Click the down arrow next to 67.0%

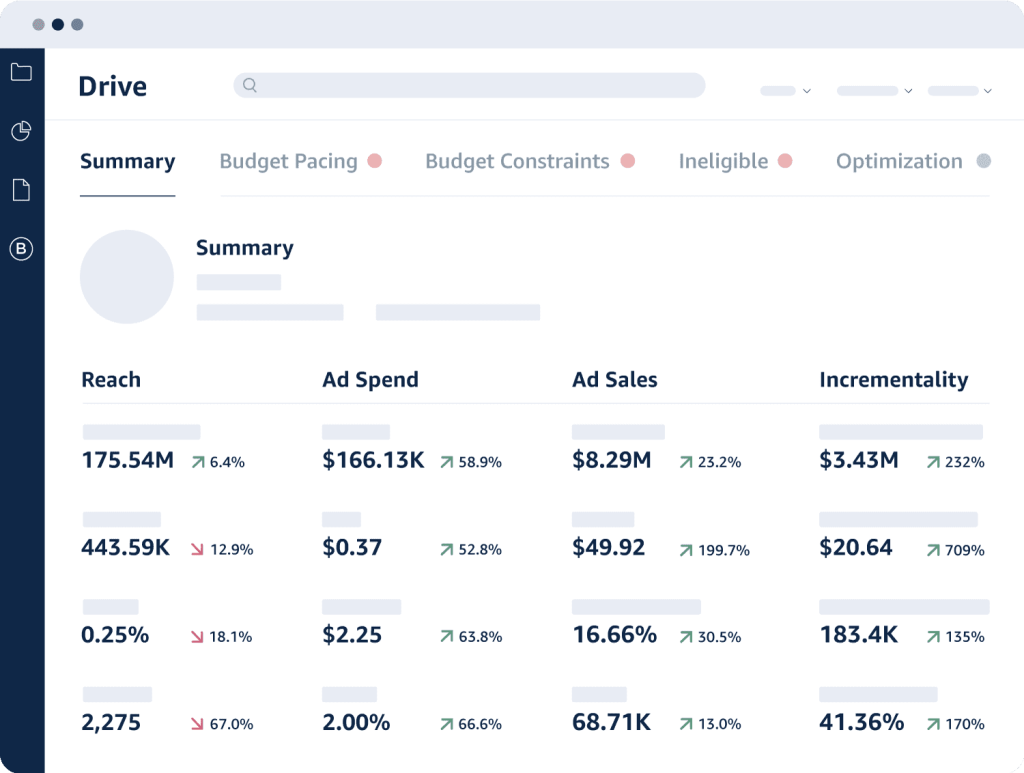tap(197, 724)
